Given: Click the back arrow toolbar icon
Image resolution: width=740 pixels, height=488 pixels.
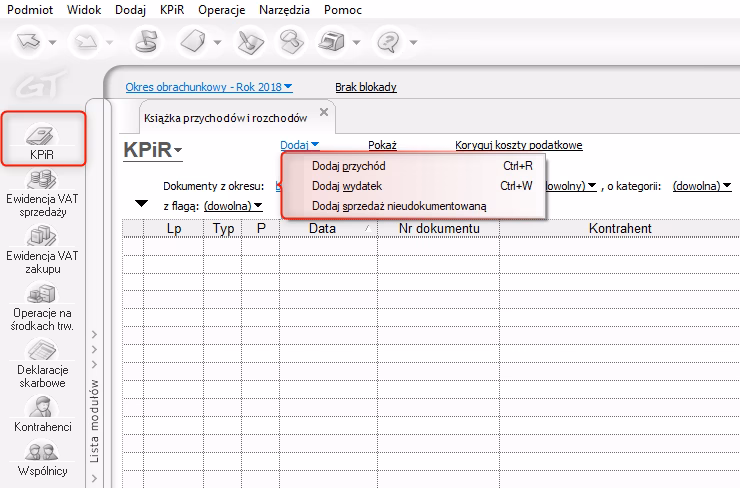Looking at the screenshot, I should [x=29, y=42].
